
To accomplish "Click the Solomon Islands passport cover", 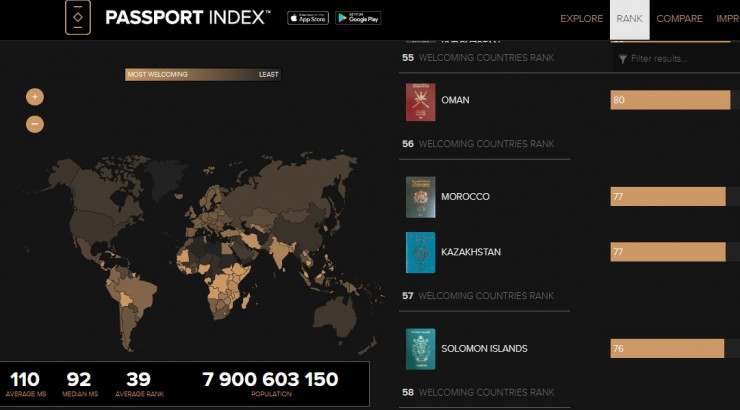I will [420, 349].
